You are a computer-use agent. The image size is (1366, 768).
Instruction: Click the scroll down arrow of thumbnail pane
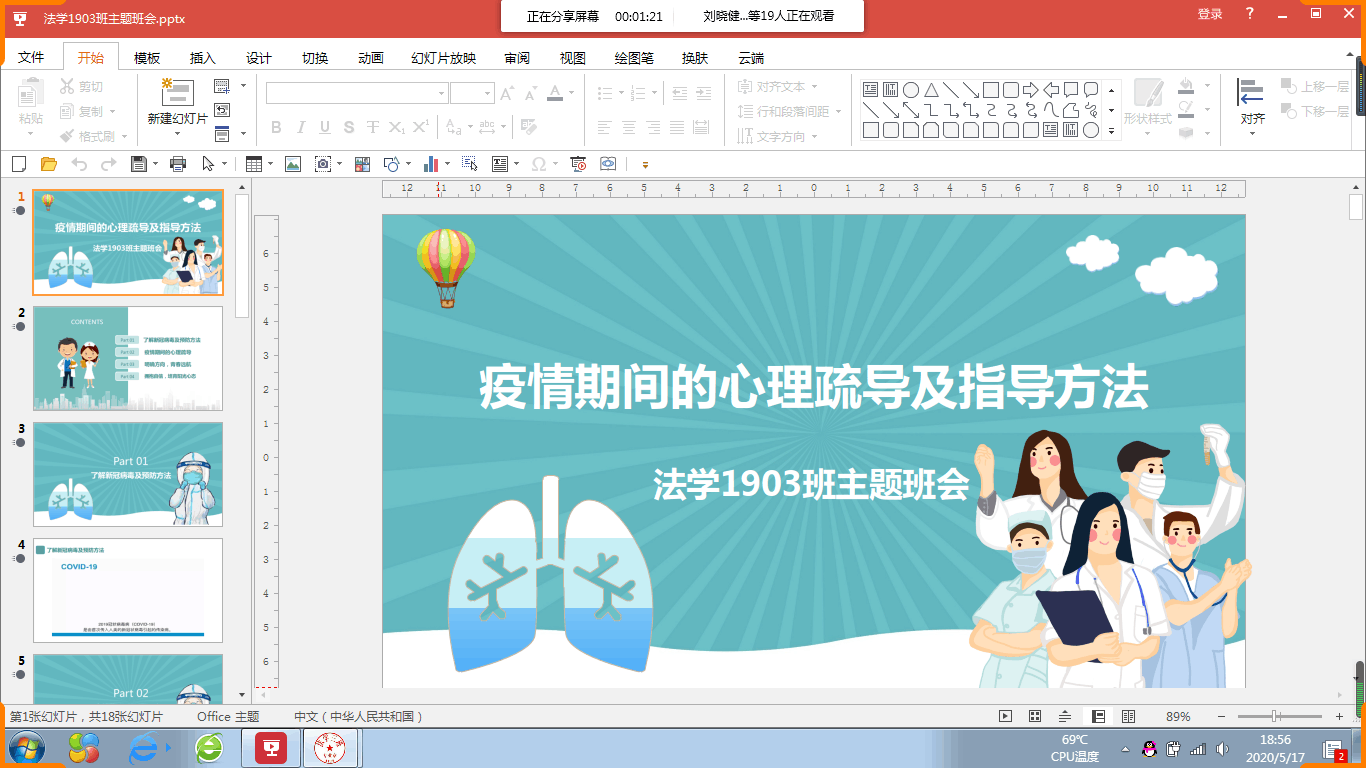(x=242, y=694)
